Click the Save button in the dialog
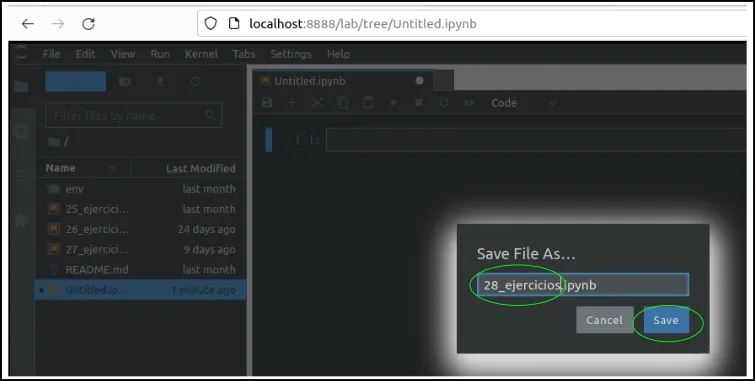This screenshot has width=755, height=381. pyautogui.click(x=666, y=320)
